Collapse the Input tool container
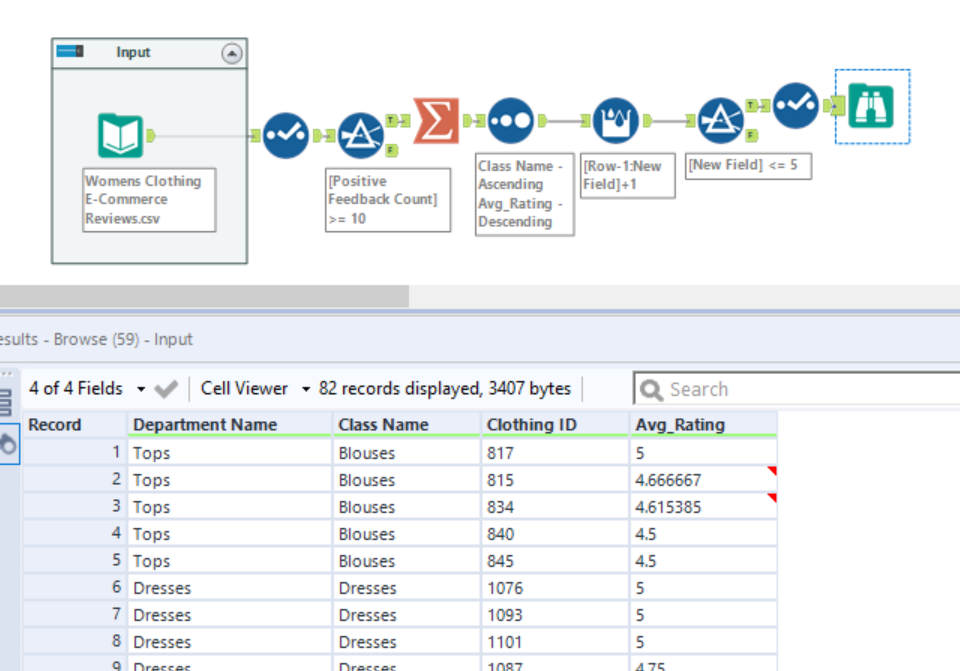 point(232,54)
